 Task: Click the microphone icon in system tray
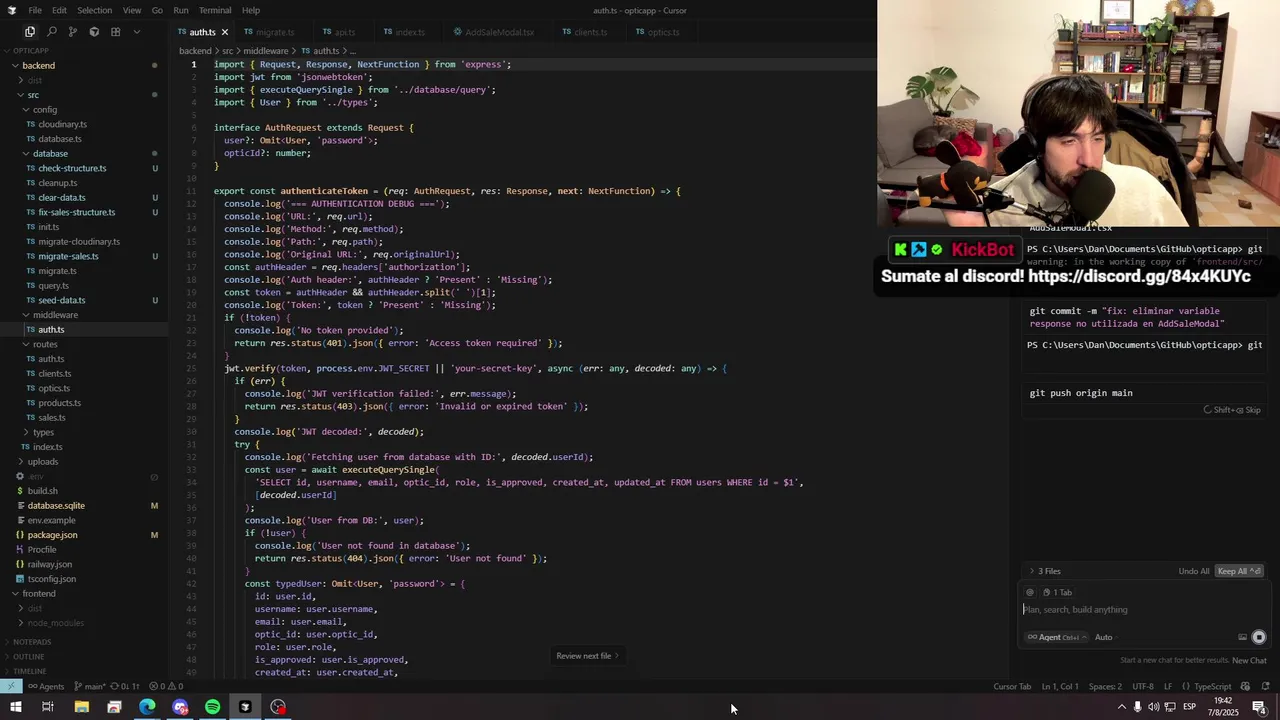[x=1137, y=707]
